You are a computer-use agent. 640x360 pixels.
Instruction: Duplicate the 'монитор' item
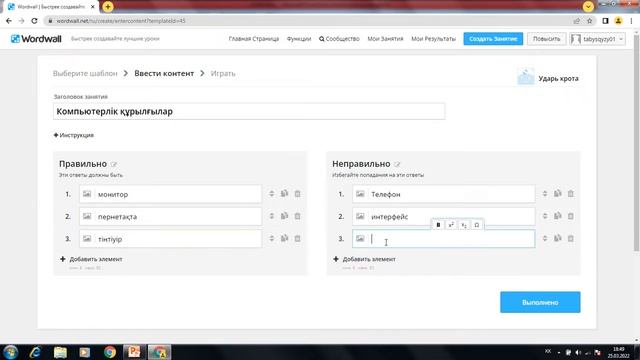click(x=284, y=193)
